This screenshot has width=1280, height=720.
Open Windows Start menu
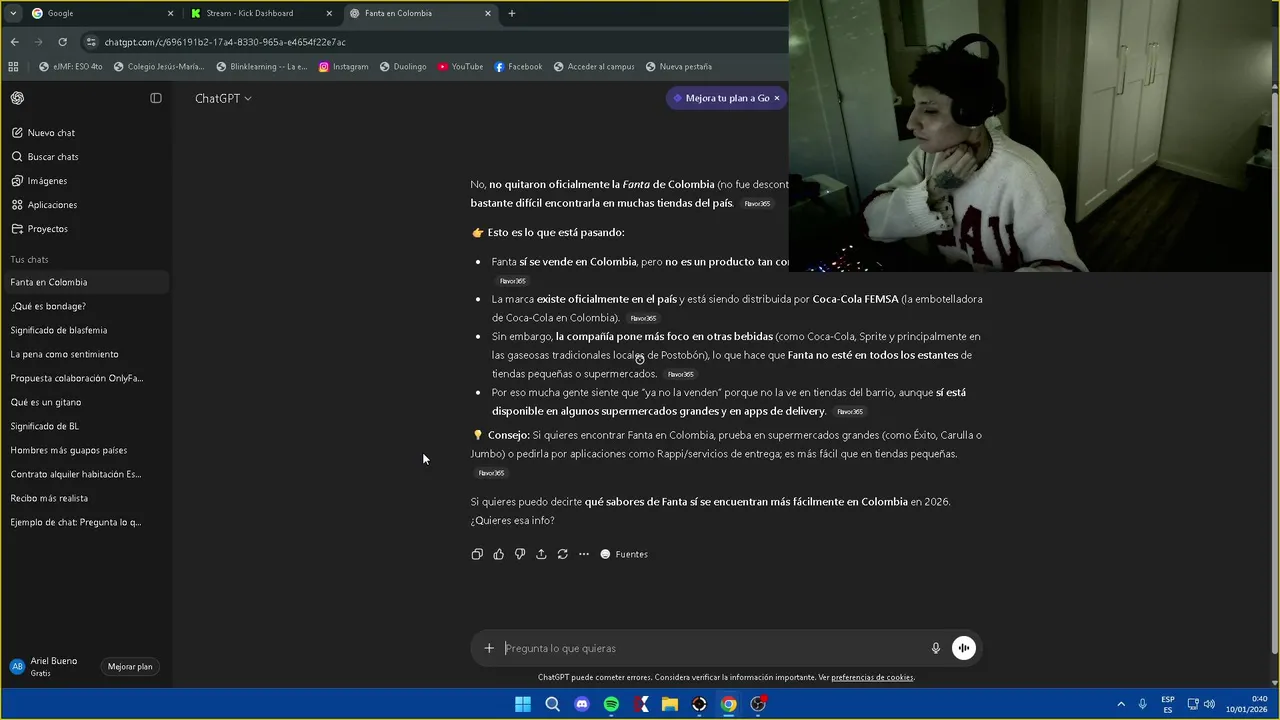tap(523, 704)
